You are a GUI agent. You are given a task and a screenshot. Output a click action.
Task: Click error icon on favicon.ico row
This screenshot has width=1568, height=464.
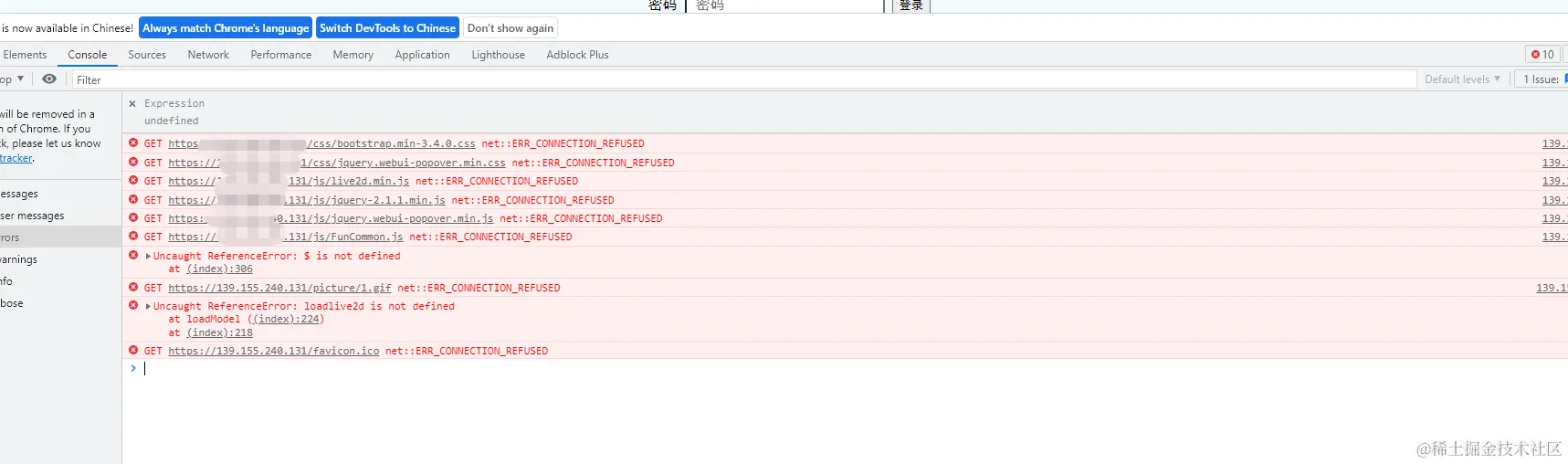pyautogui.click(x=133, y=351)
